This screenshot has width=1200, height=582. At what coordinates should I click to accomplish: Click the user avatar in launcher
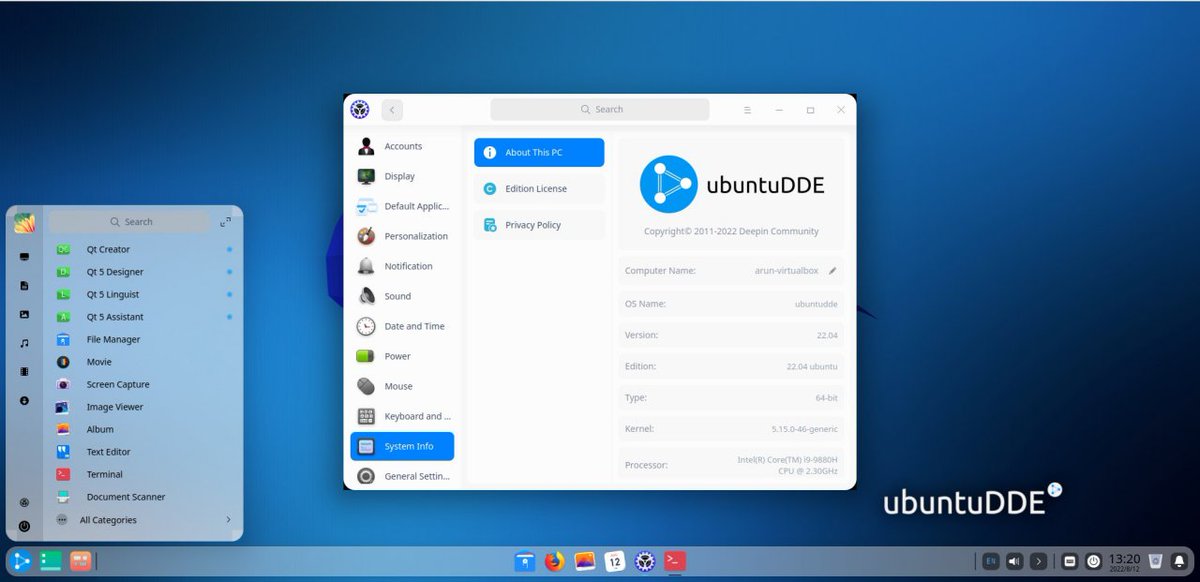tap(24, 222)
